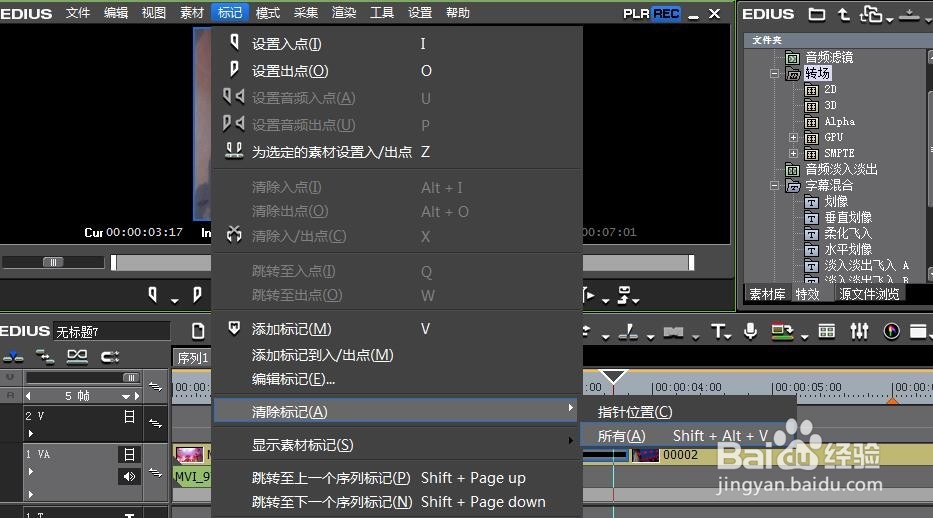
Task: Select the 音频淡入淡出 folder
Action: 841,169
